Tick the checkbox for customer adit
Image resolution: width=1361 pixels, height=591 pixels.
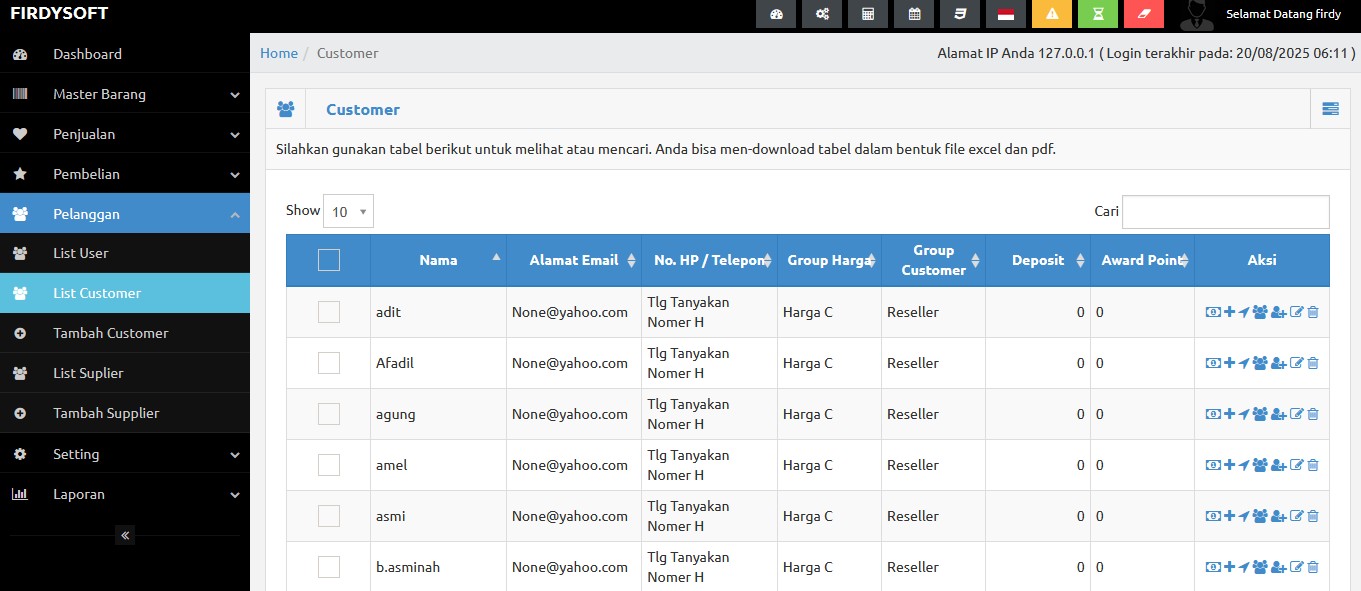[328, 312]
